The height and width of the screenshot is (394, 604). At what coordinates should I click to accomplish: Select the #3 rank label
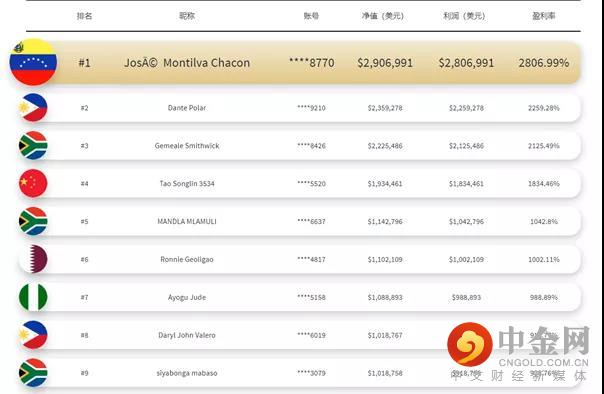[84, 146]
